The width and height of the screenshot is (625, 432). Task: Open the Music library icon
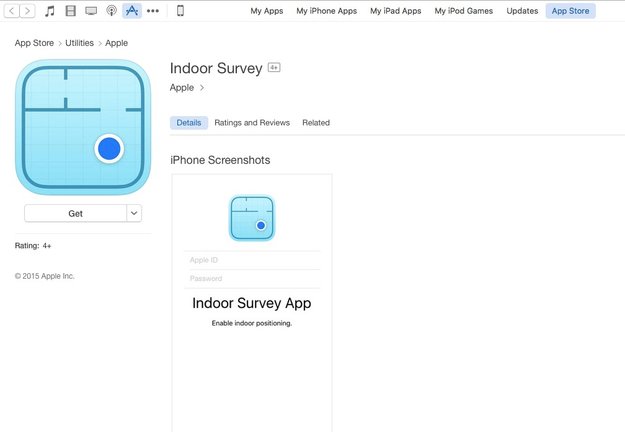click(49, 11)
